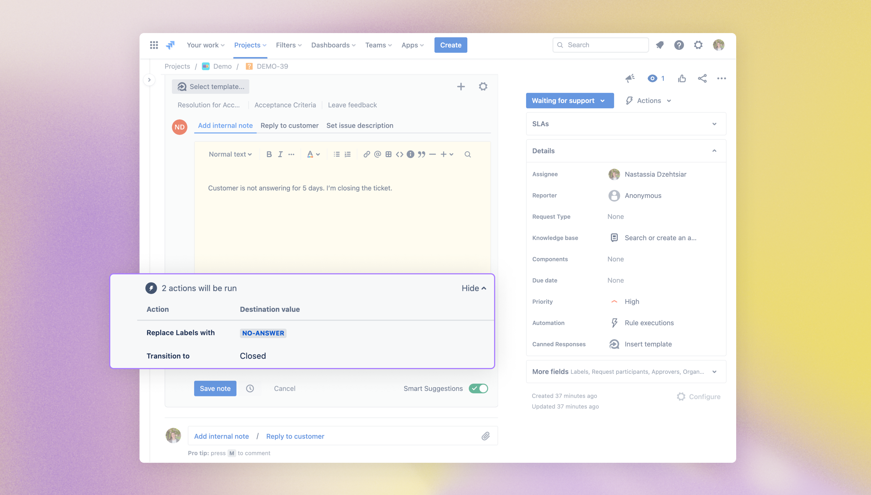Open the user profile avatar in top bar
The image size is (871, 495).
(718, 45)
